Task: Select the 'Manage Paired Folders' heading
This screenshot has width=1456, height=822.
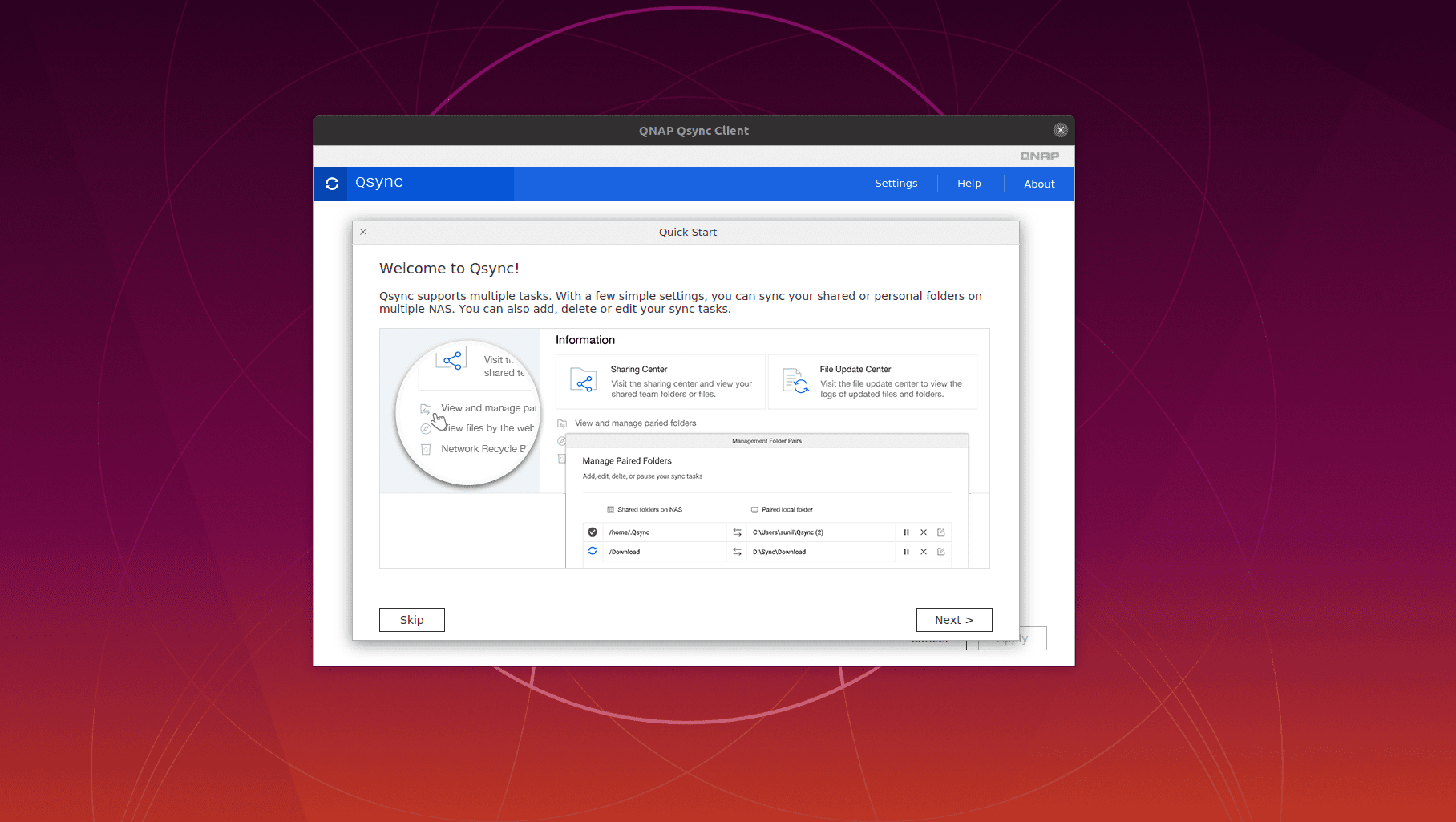Action: pyautogui.click(x=627, y=461)
